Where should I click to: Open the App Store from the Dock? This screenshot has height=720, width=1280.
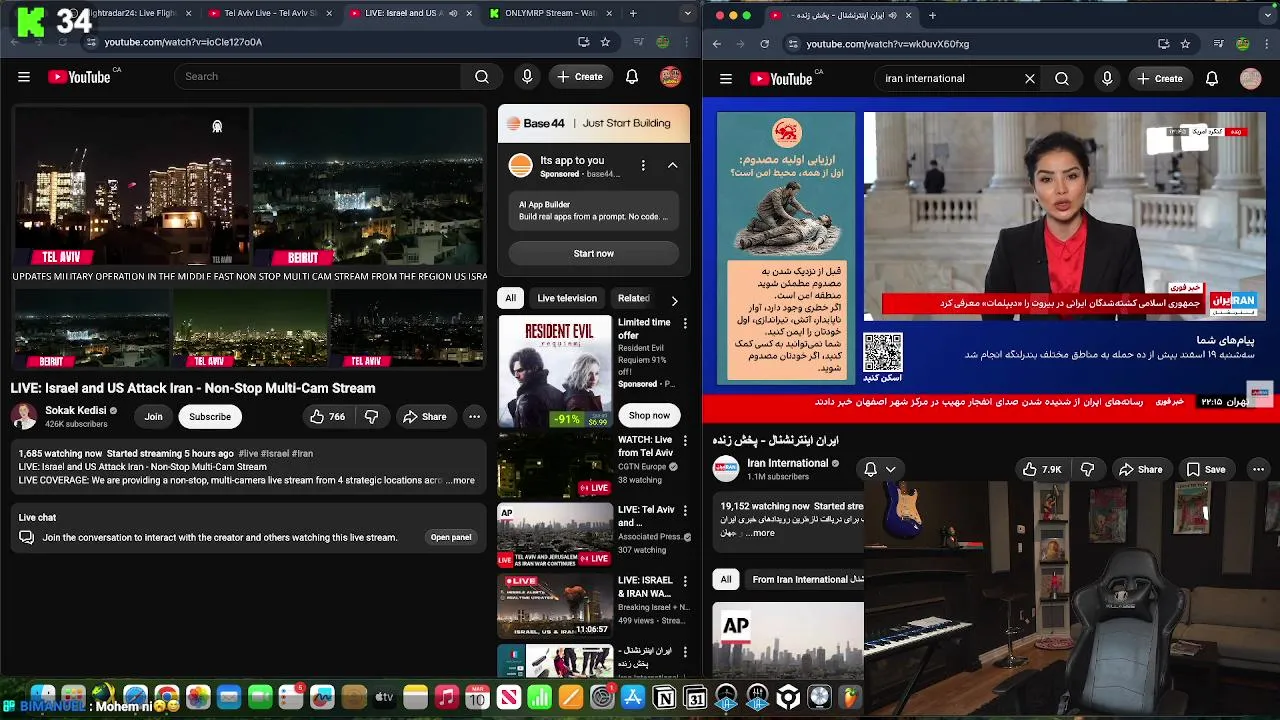[x=633, y=697]
